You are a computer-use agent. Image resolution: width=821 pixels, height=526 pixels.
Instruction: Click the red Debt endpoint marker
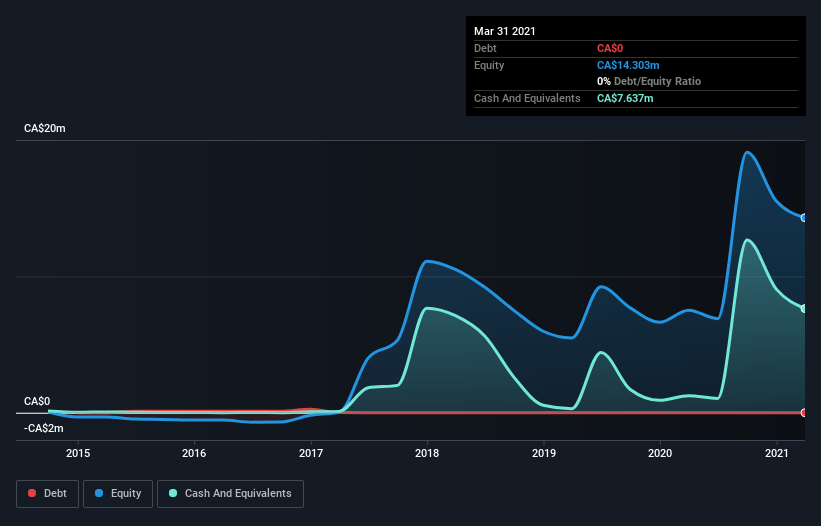tap(804, 412)
